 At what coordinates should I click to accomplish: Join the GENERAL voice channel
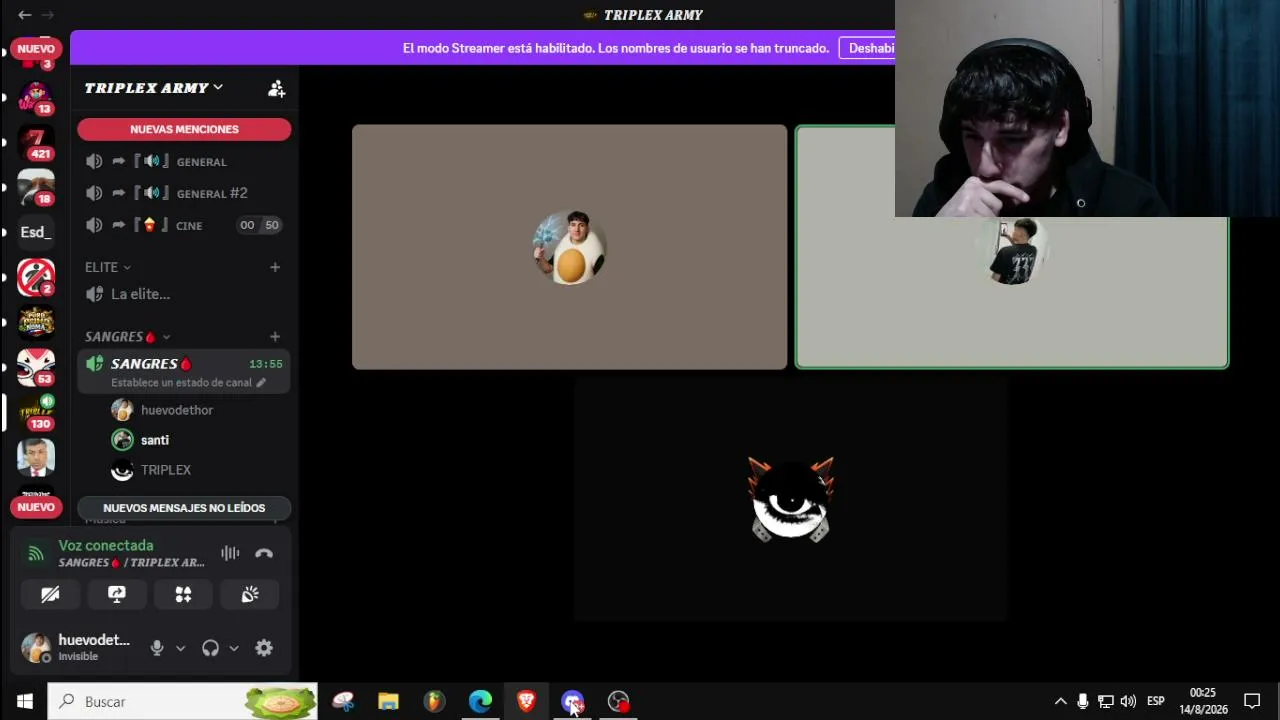click(x=184, y=161)
